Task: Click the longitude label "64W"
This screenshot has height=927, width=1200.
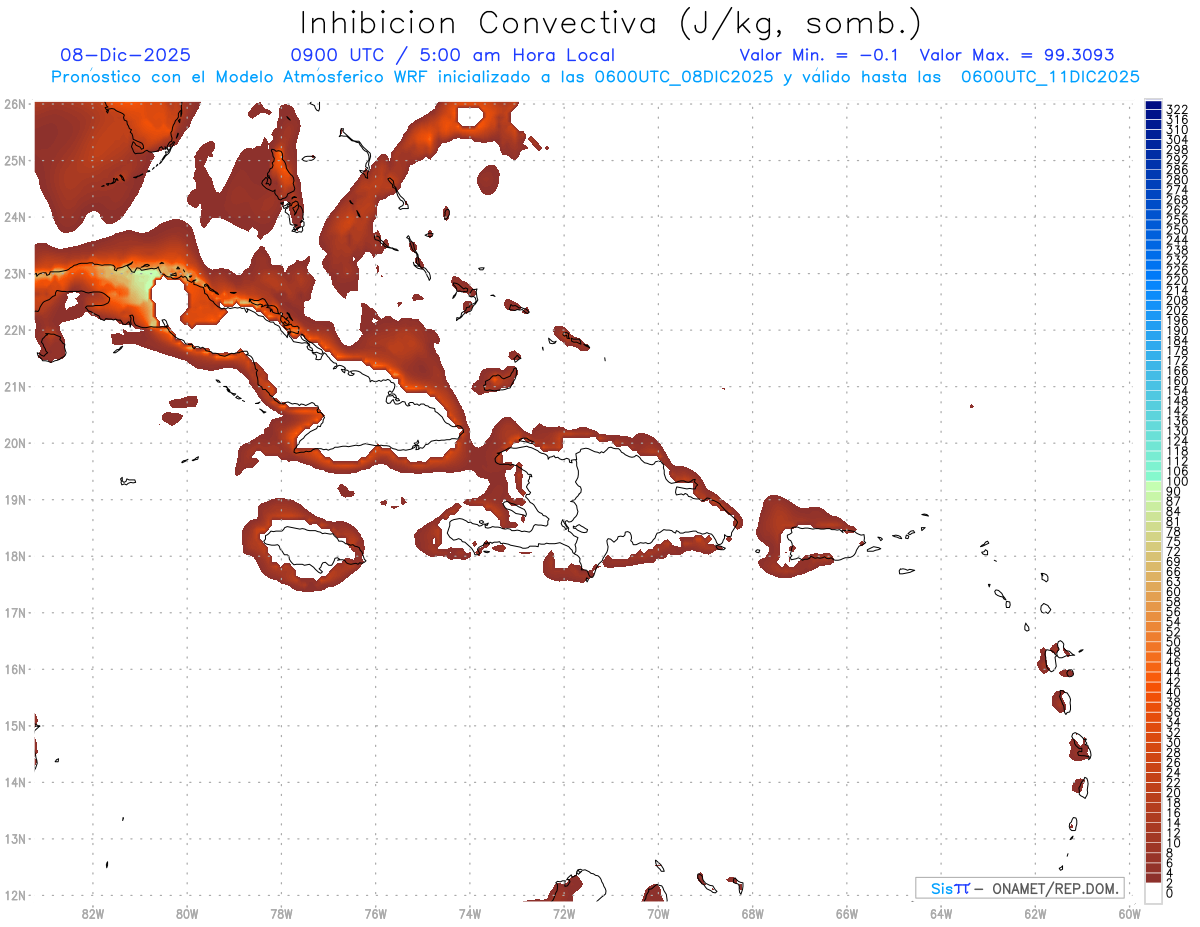Action: tap(941, 913)
